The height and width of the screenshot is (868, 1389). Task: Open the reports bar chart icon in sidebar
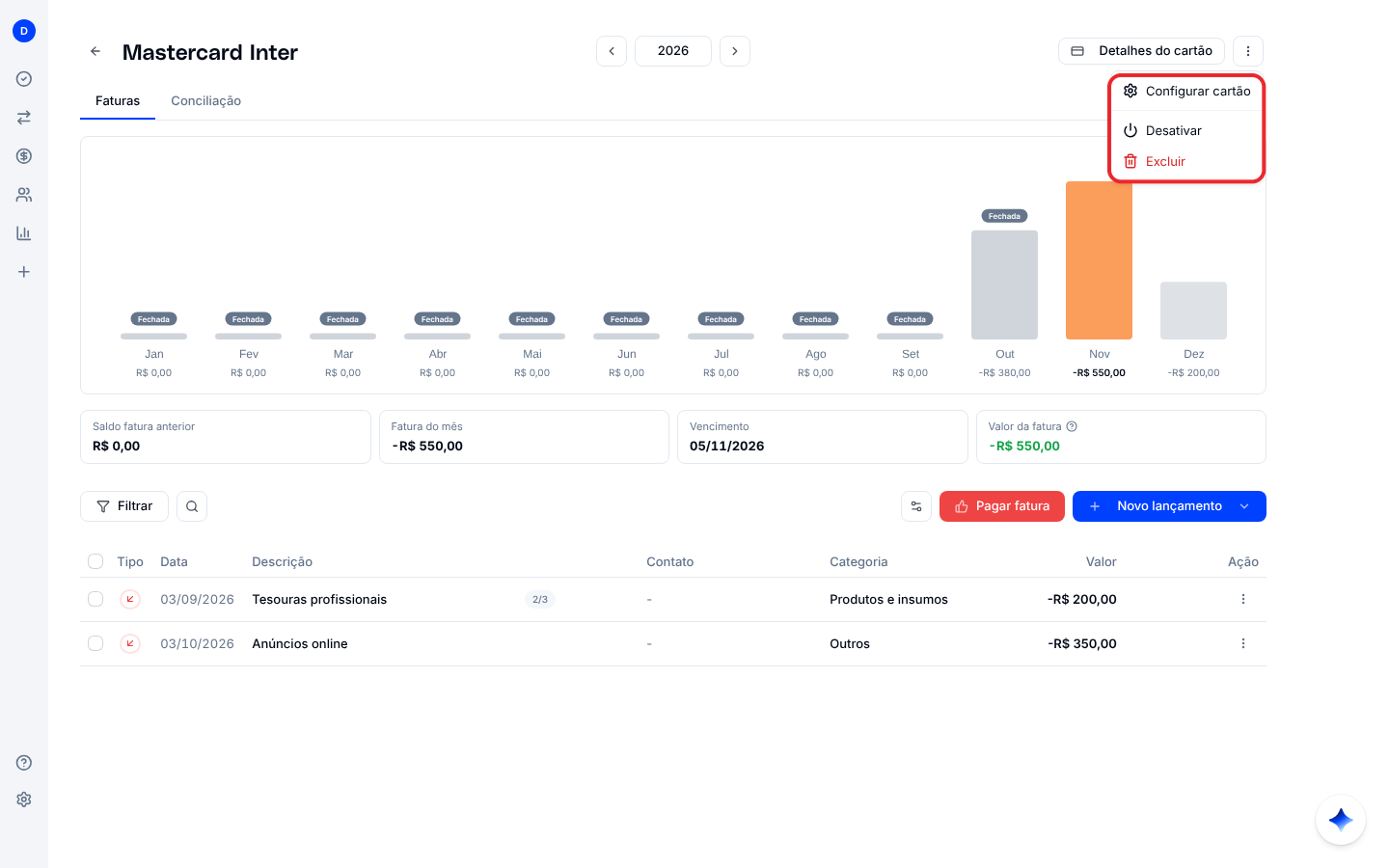click(24, 233)
